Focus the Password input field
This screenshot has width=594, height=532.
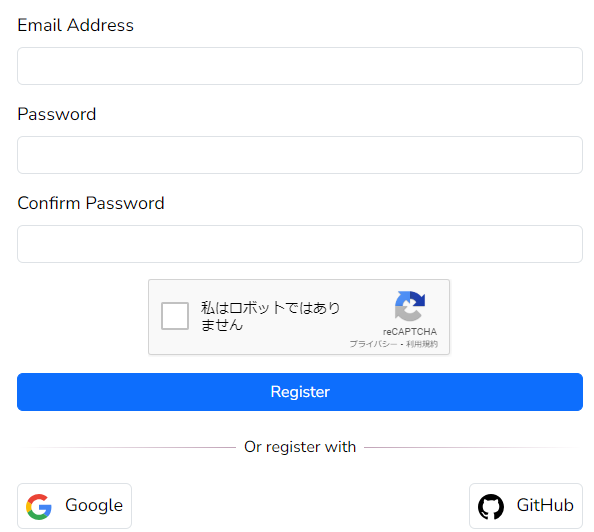pos(300,155)
